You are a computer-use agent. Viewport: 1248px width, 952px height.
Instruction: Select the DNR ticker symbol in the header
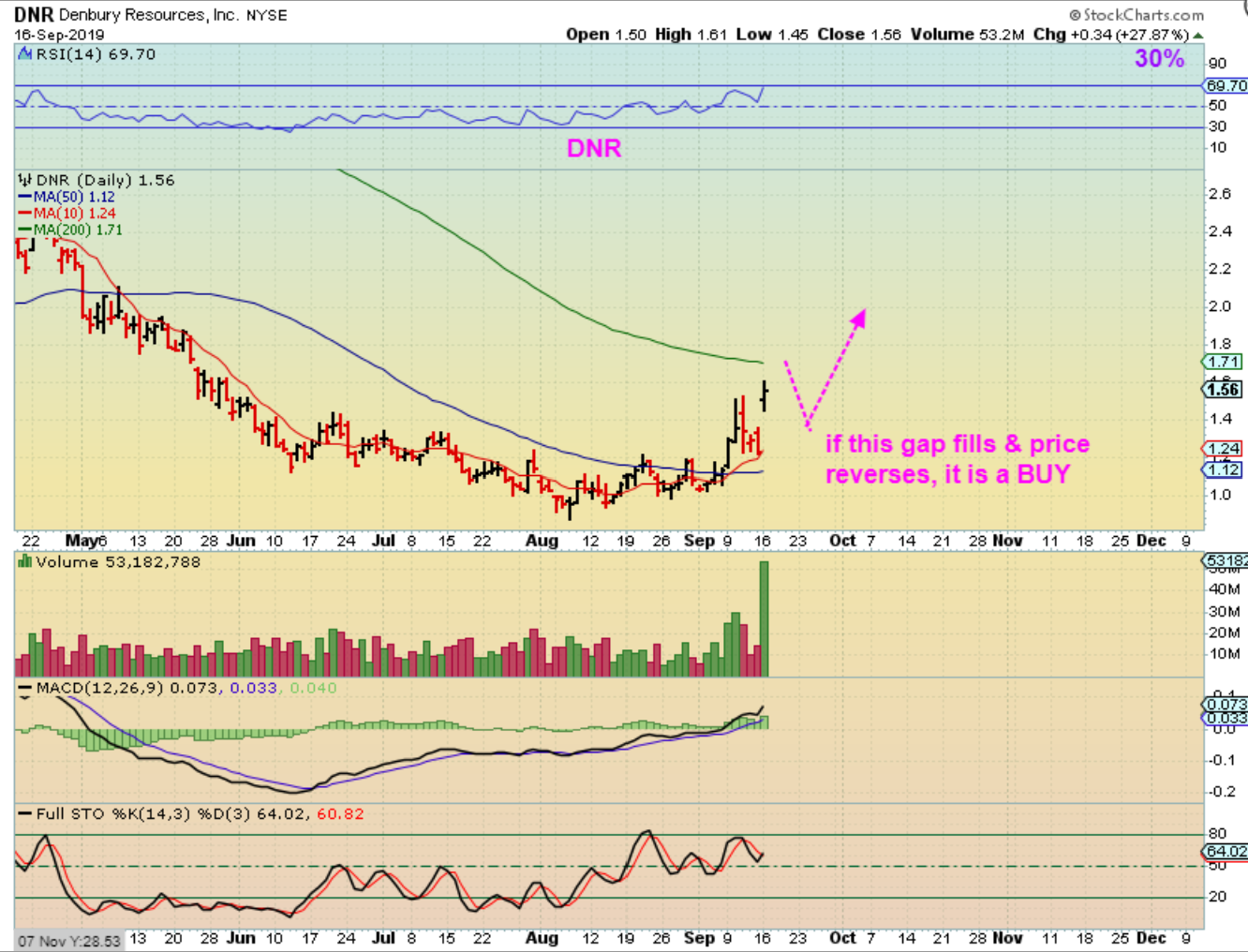pyautogui.click(x=34, y=15)
